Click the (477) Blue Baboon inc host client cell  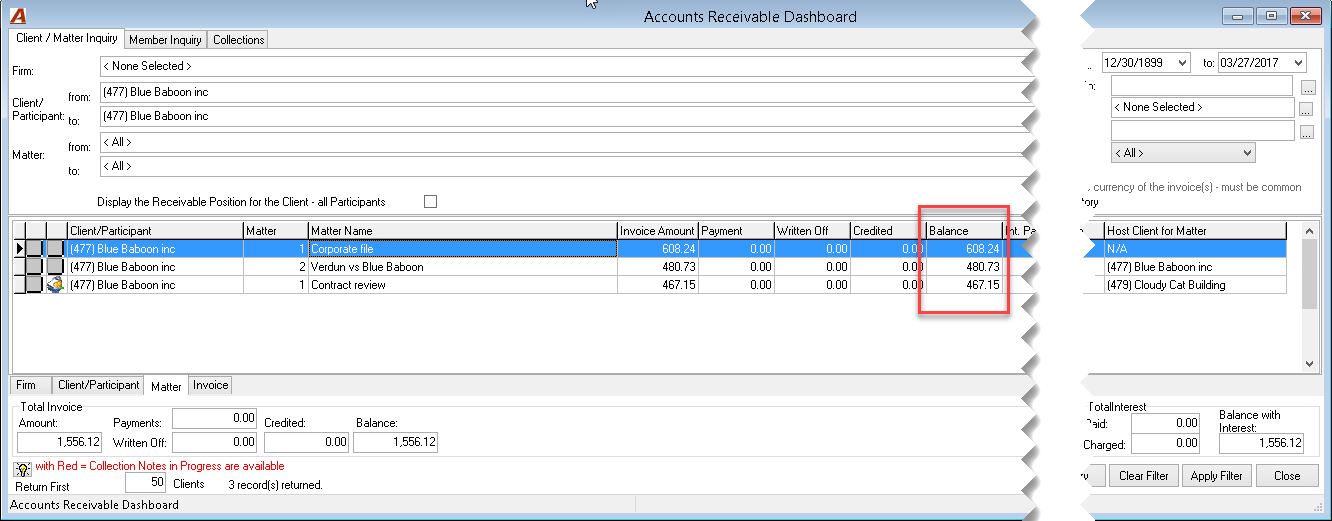pos(1194,267)
